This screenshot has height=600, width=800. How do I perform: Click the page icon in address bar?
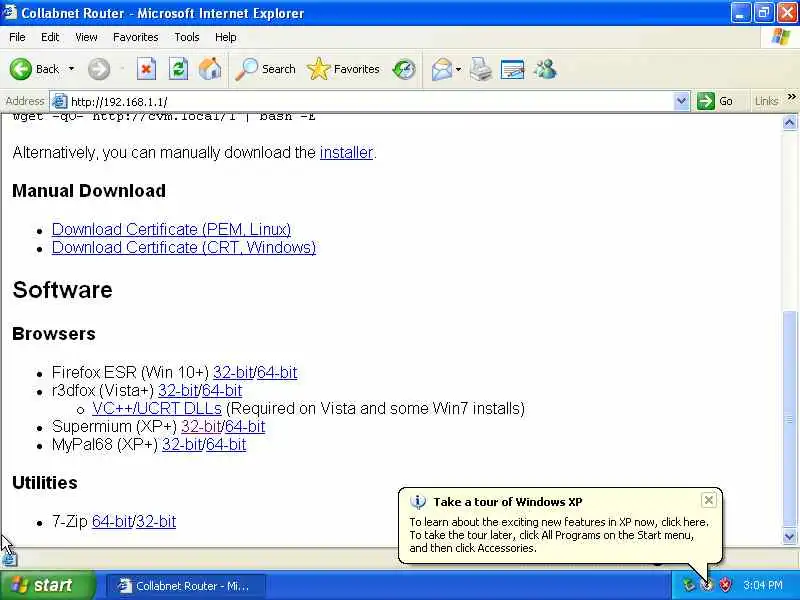click(x=60, y=102)
